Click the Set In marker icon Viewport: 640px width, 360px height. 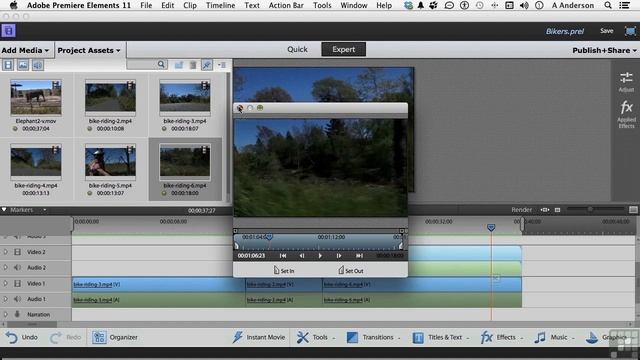click(x=276, y=270)
